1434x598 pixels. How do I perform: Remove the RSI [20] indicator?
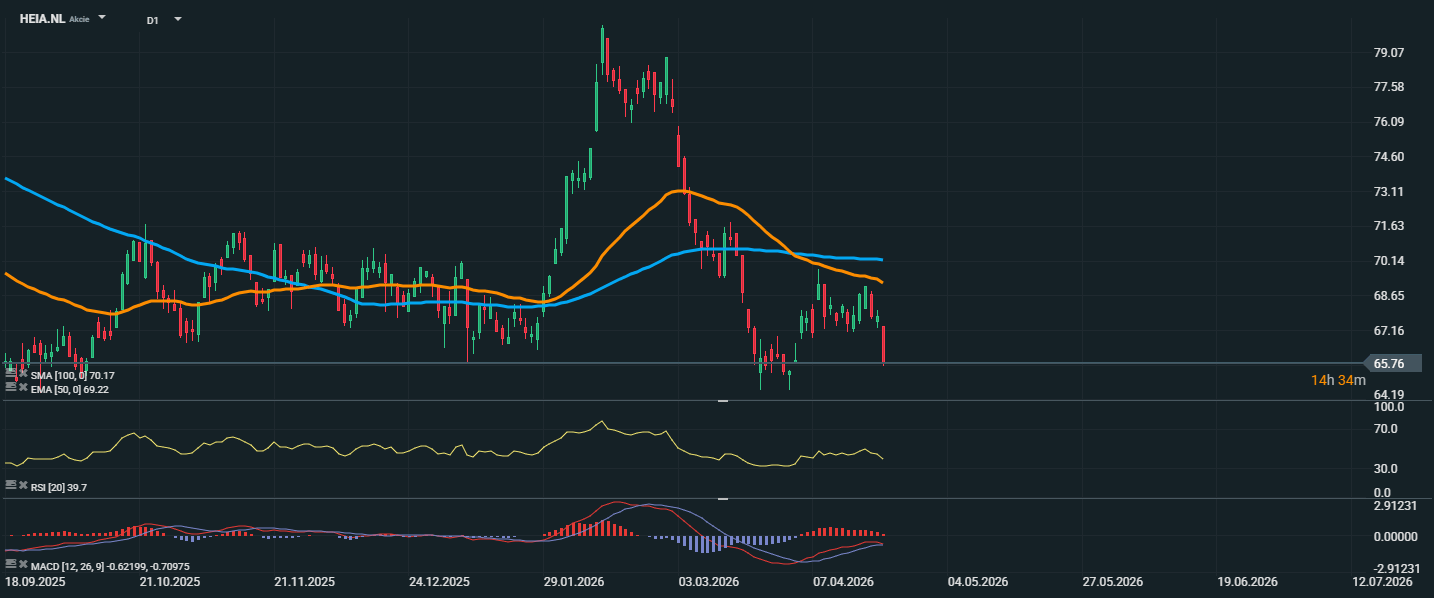coord(23,484)
